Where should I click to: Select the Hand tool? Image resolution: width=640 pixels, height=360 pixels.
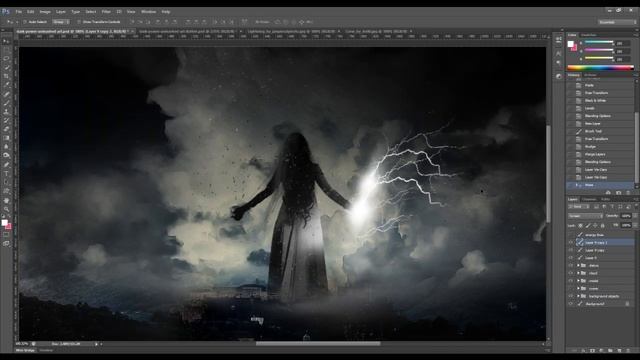6,200
